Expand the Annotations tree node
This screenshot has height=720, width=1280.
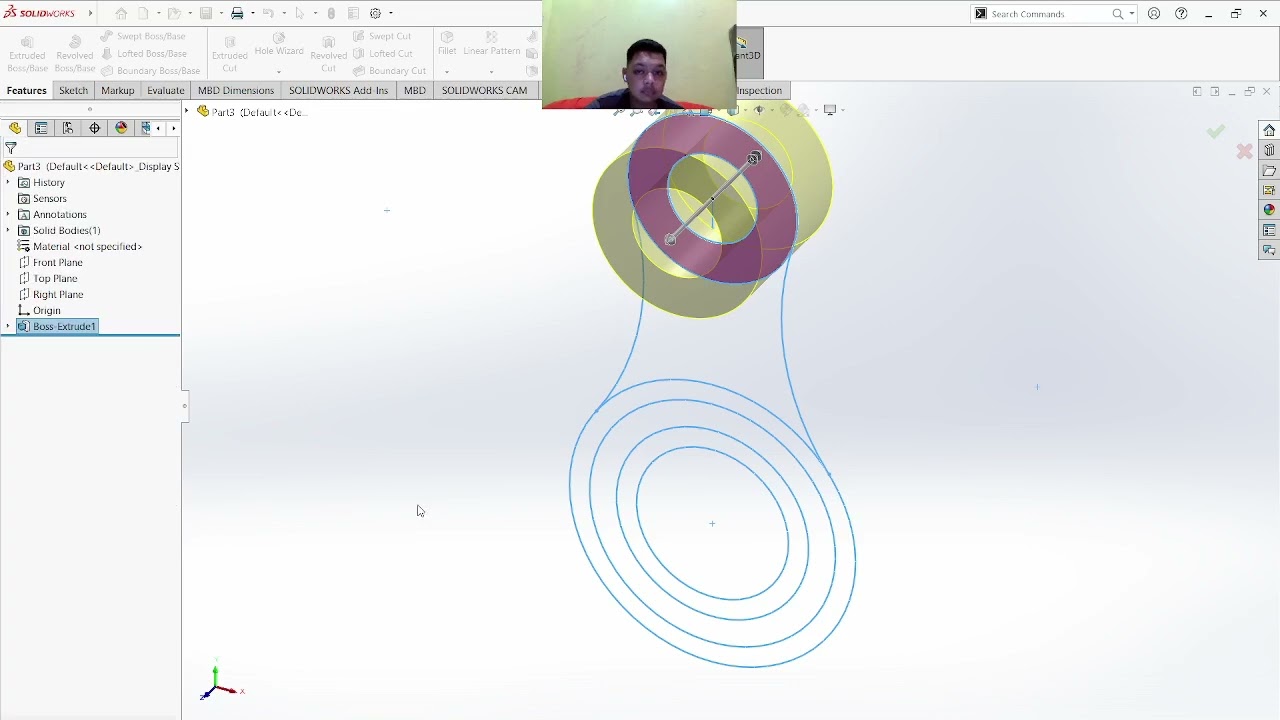(8, 214)
